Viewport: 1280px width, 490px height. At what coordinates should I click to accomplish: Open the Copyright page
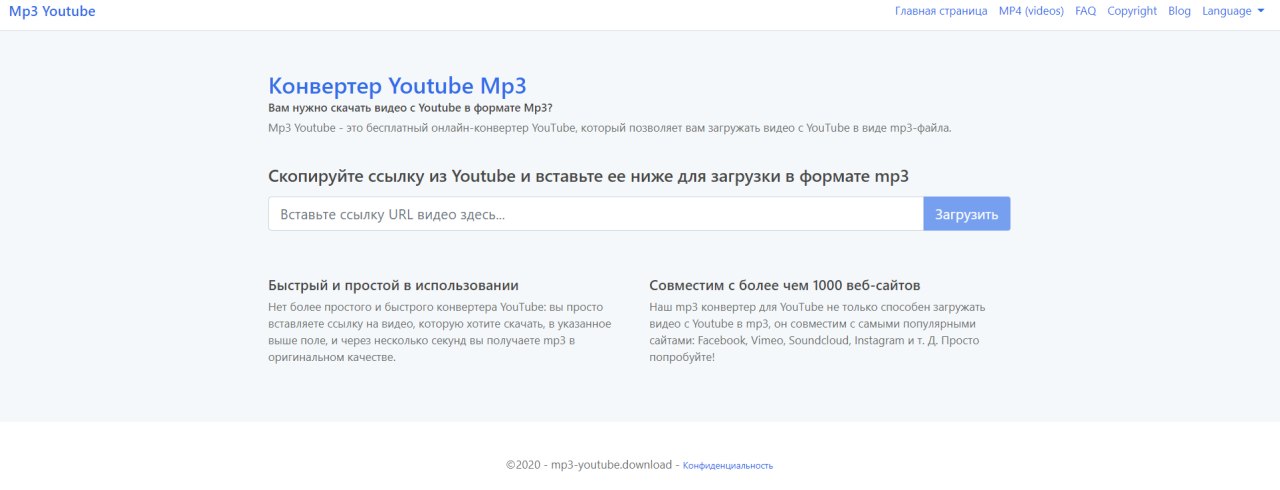tap(1132, 11)
